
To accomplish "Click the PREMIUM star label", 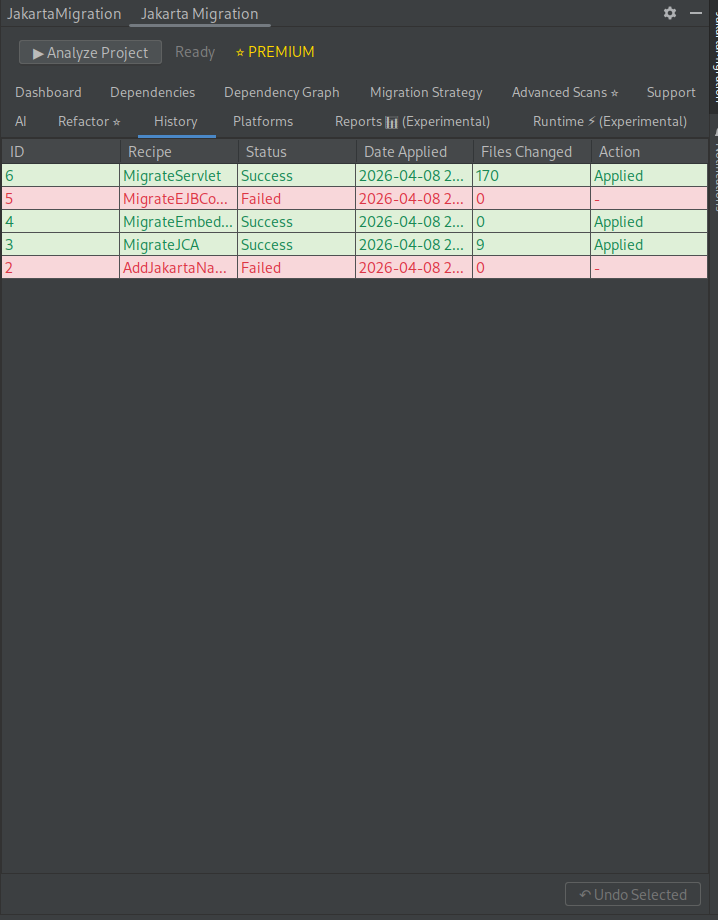I will click(x=275, y=52).
